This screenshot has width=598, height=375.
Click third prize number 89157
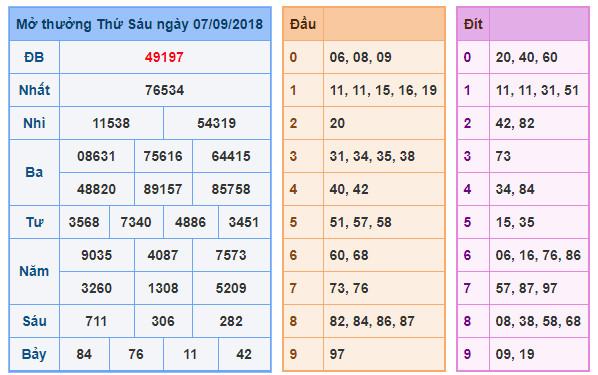(x=163, y=189)
